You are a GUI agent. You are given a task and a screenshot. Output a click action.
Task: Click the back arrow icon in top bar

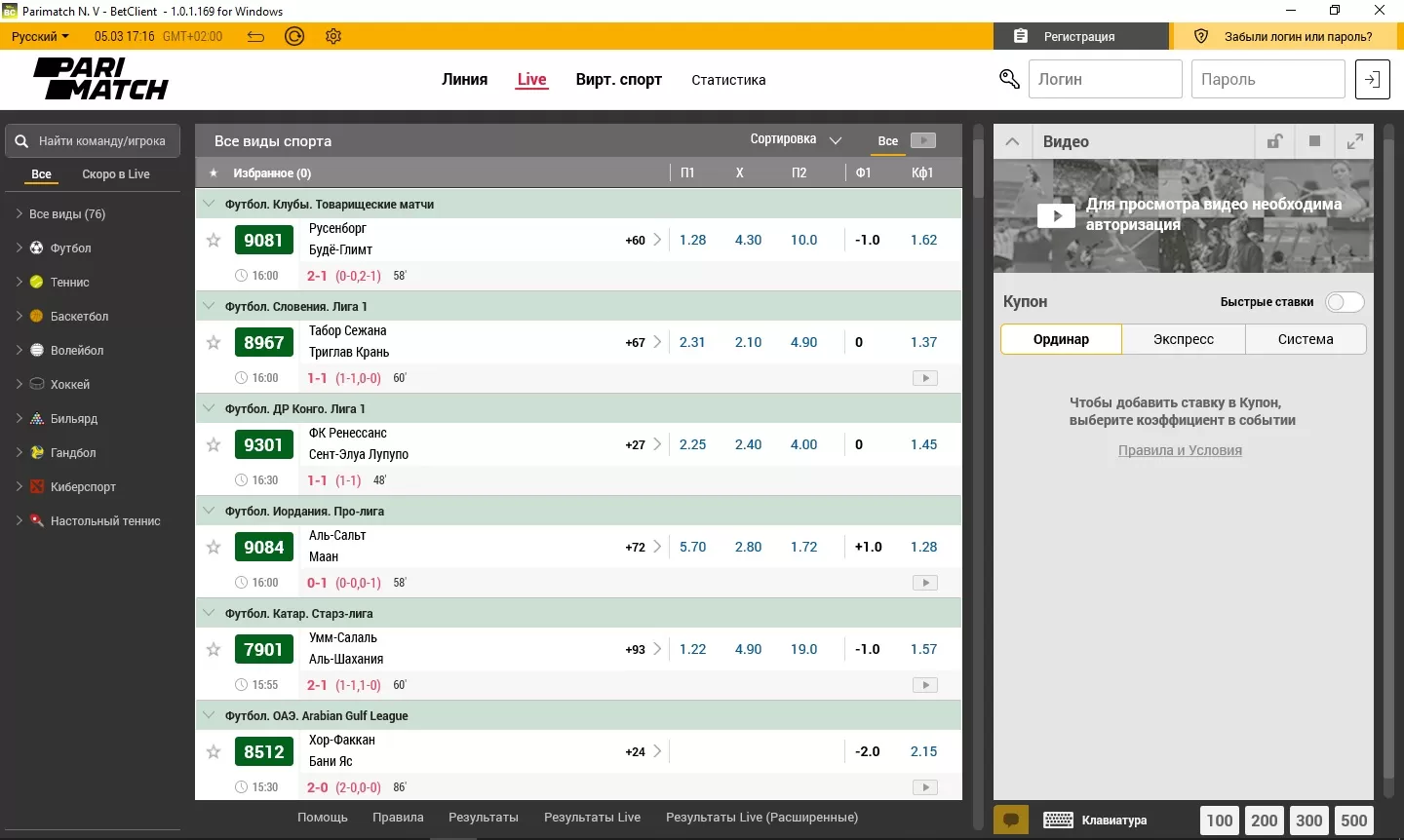tap(255, 36)
